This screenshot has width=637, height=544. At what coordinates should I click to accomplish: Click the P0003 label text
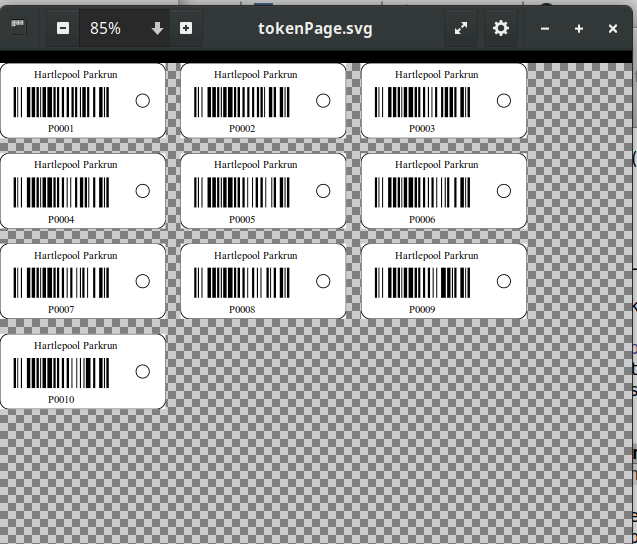pyautogui.click(x=422, y=128)
